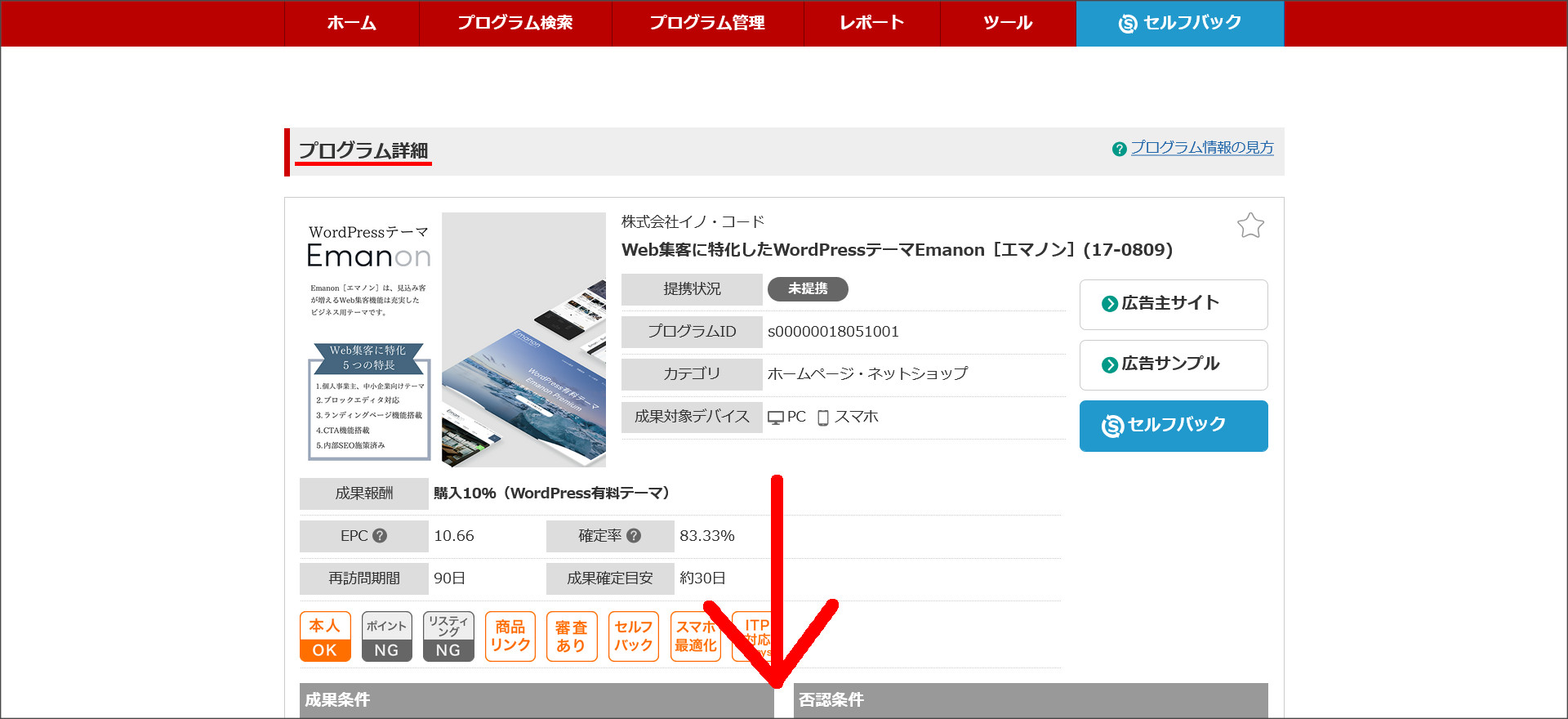Viewport: 1568px width, 719px height.
Task: Click the EPC help question mark icon
Action: 380,536
